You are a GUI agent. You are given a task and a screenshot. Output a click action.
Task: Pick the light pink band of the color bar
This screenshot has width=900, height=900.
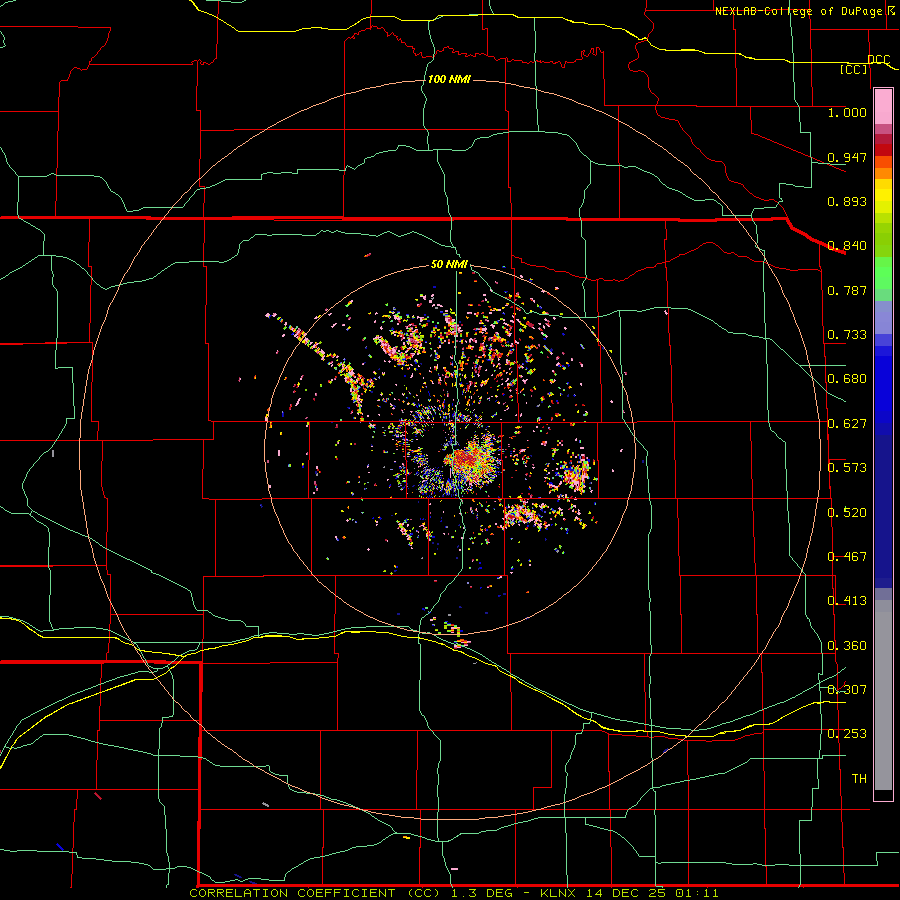tap(883, 106)
